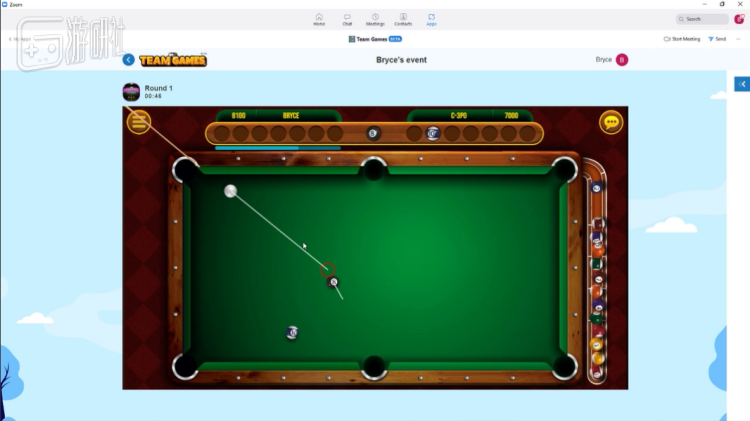Open the Zoom profile avatar menu

pos(739,19)
